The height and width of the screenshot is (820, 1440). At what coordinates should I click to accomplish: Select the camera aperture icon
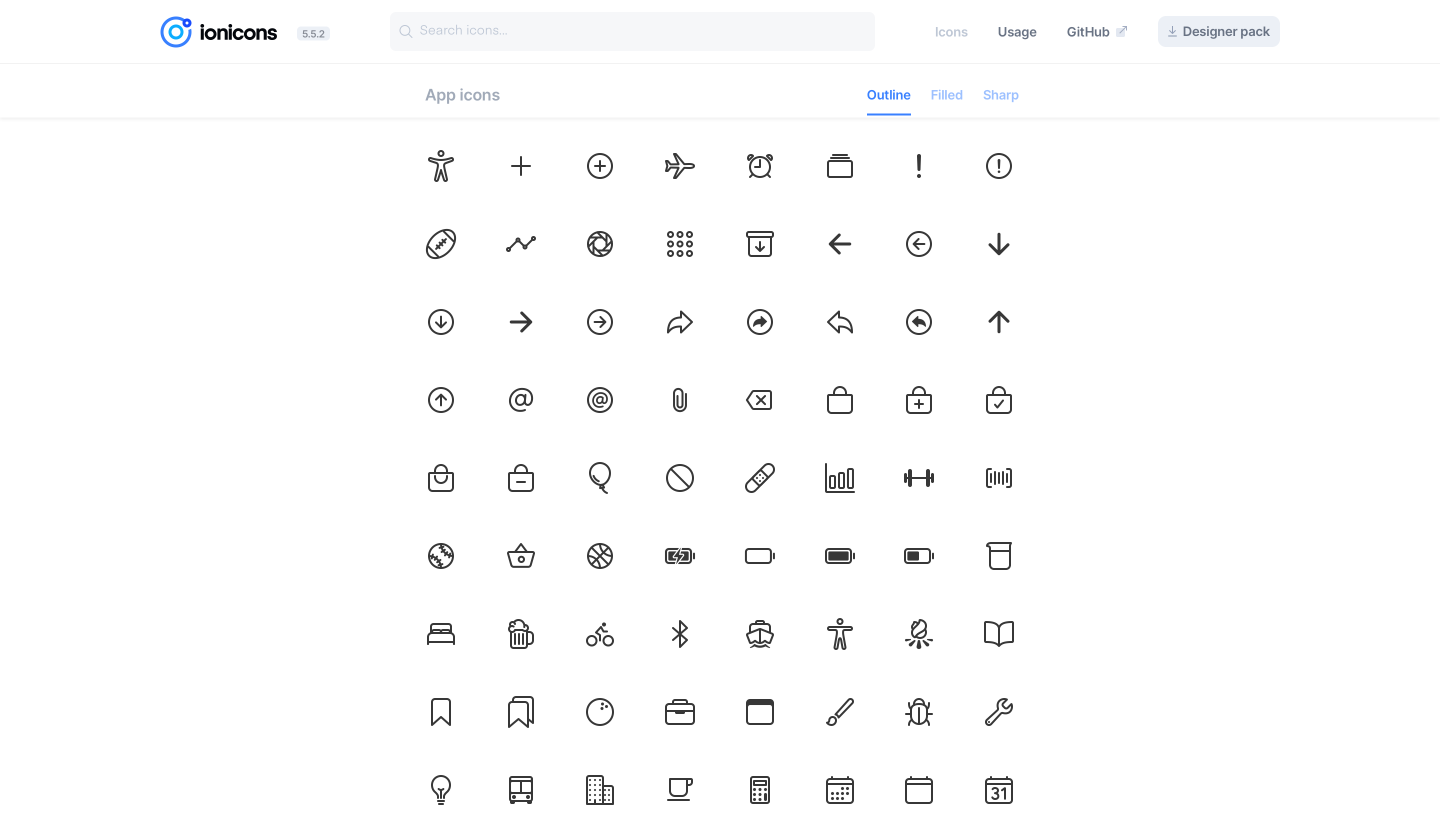(600, 244)
